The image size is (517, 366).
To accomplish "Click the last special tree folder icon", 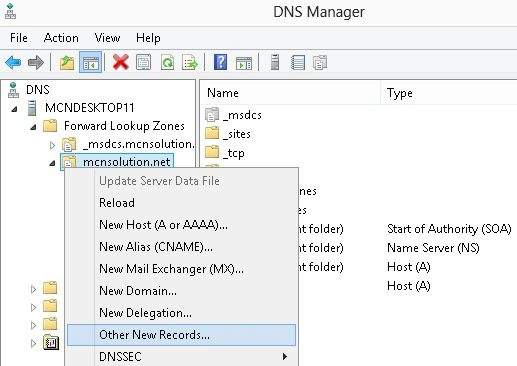I will pos(51,342).
